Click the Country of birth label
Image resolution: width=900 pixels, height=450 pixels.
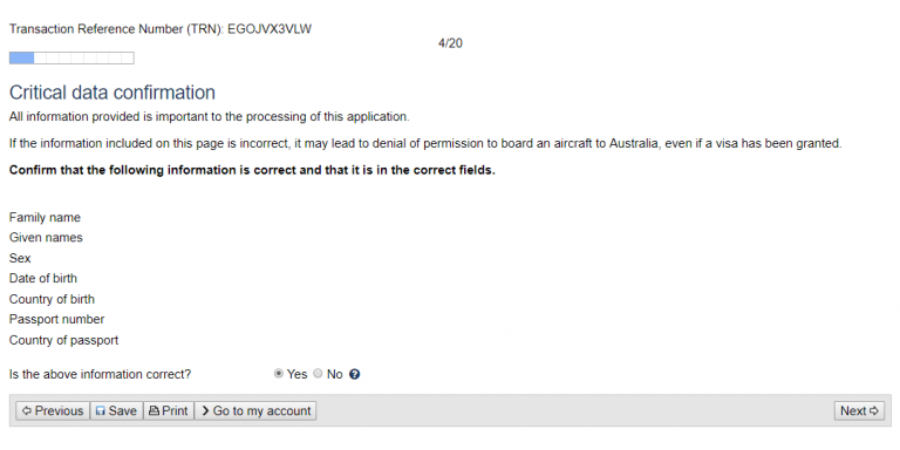click(52, 299)
